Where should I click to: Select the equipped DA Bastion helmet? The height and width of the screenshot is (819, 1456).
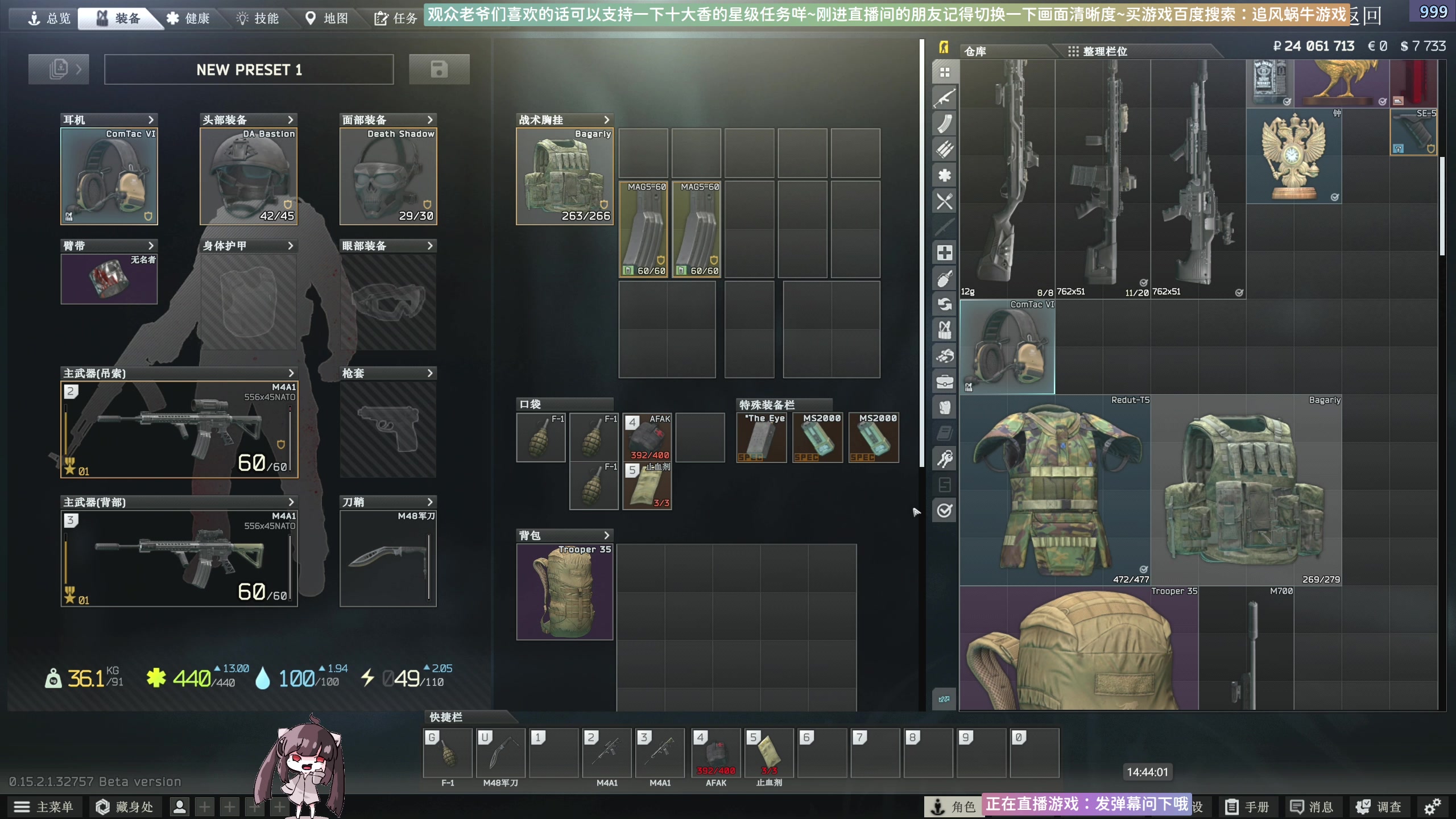[x=249, y=176]
